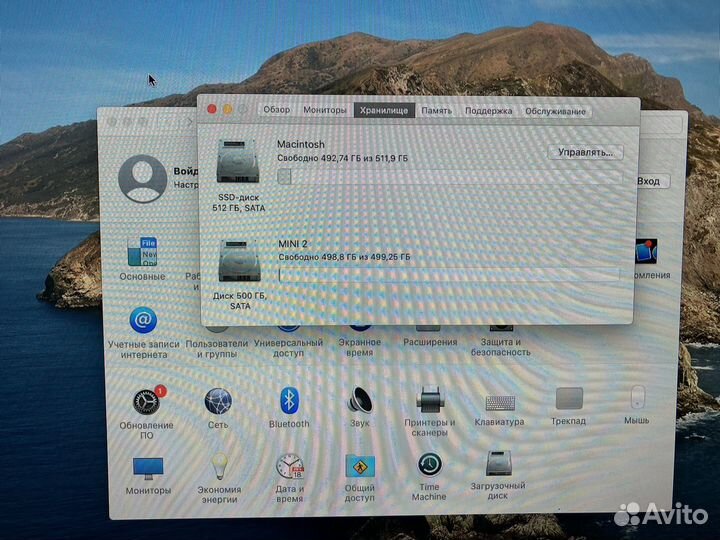Open Сеть preferences pane

(x=218, y=402)
